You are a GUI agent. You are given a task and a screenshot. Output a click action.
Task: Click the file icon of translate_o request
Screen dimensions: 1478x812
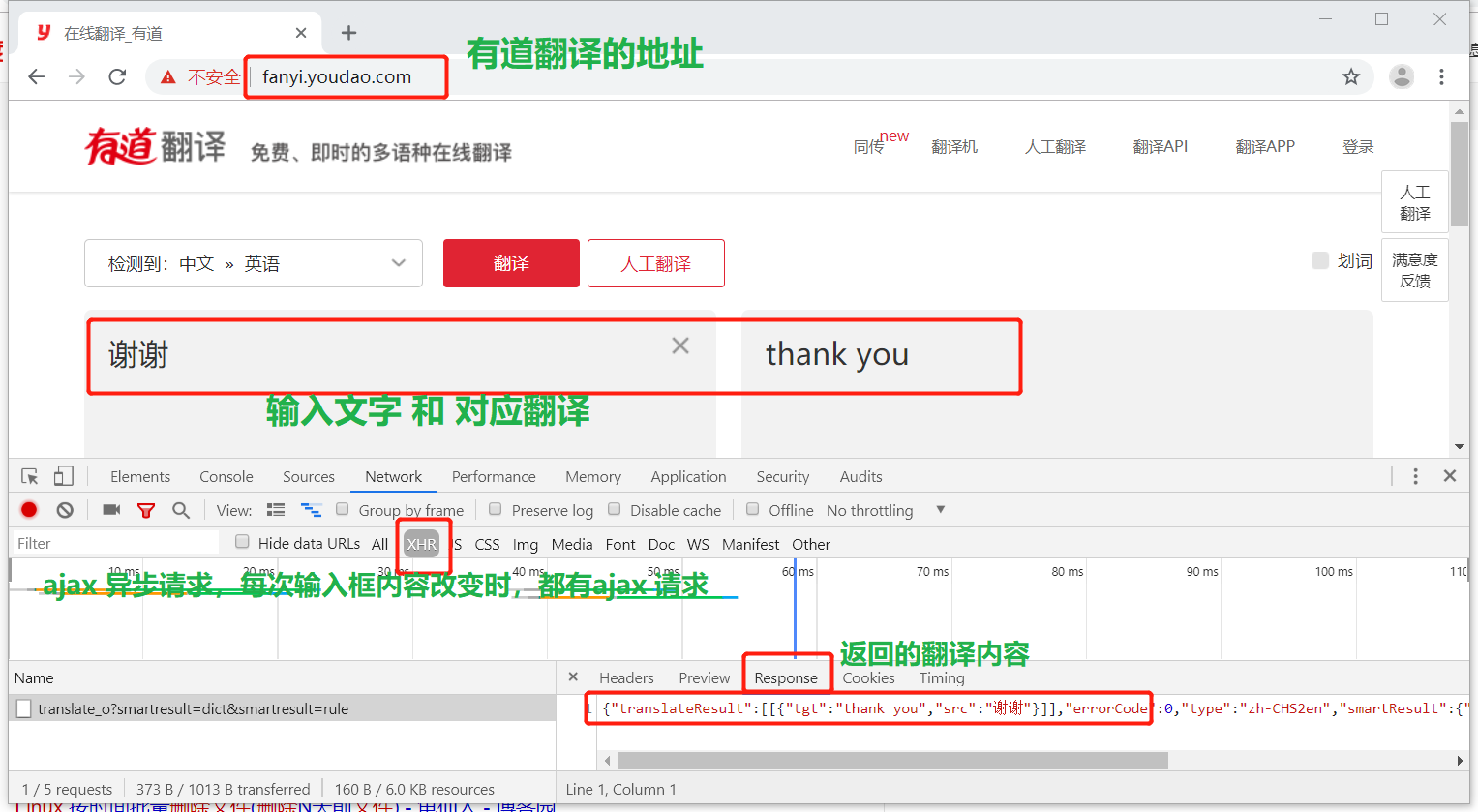24,709
